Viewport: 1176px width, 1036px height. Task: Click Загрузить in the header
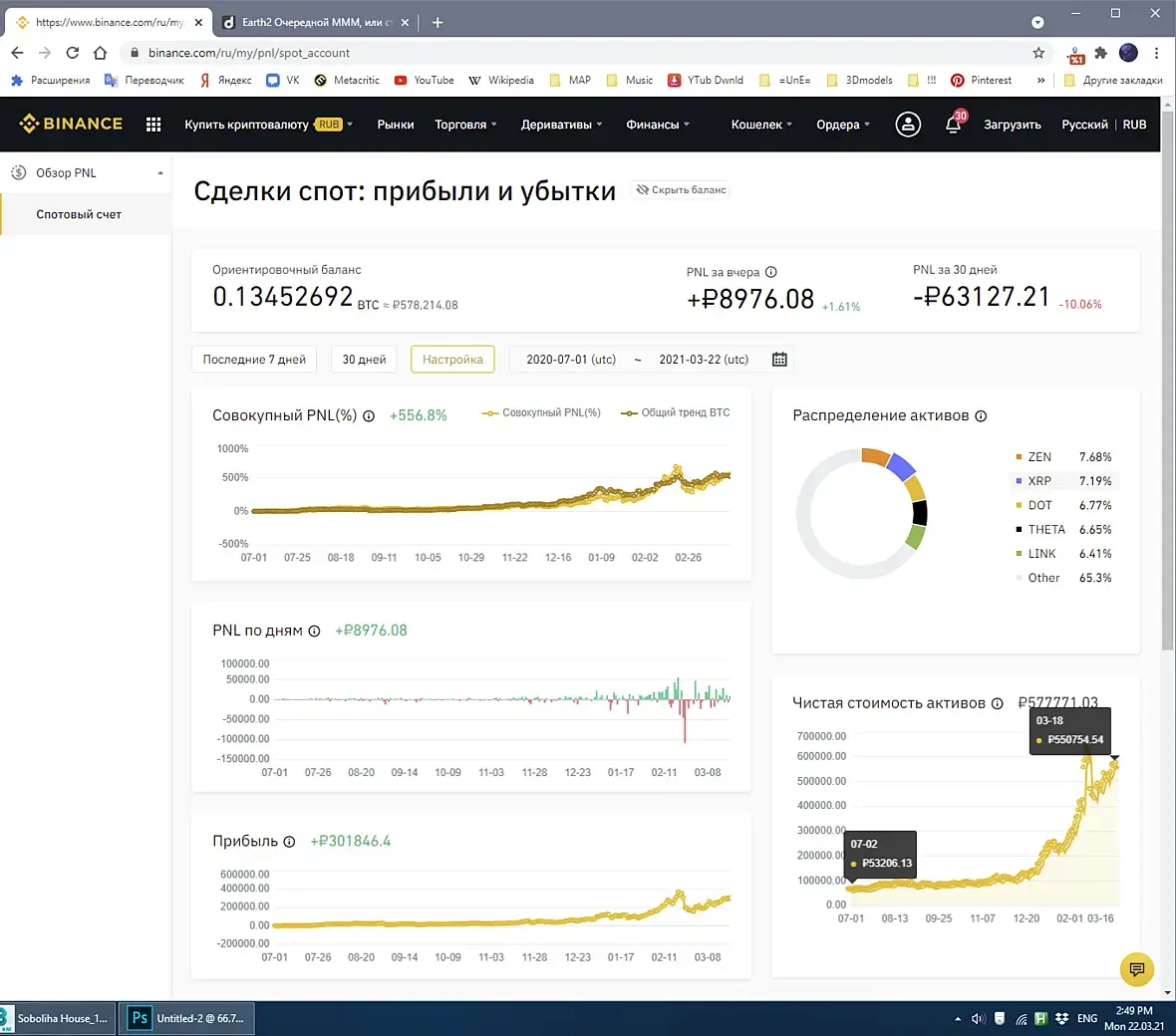(1013, 125)
